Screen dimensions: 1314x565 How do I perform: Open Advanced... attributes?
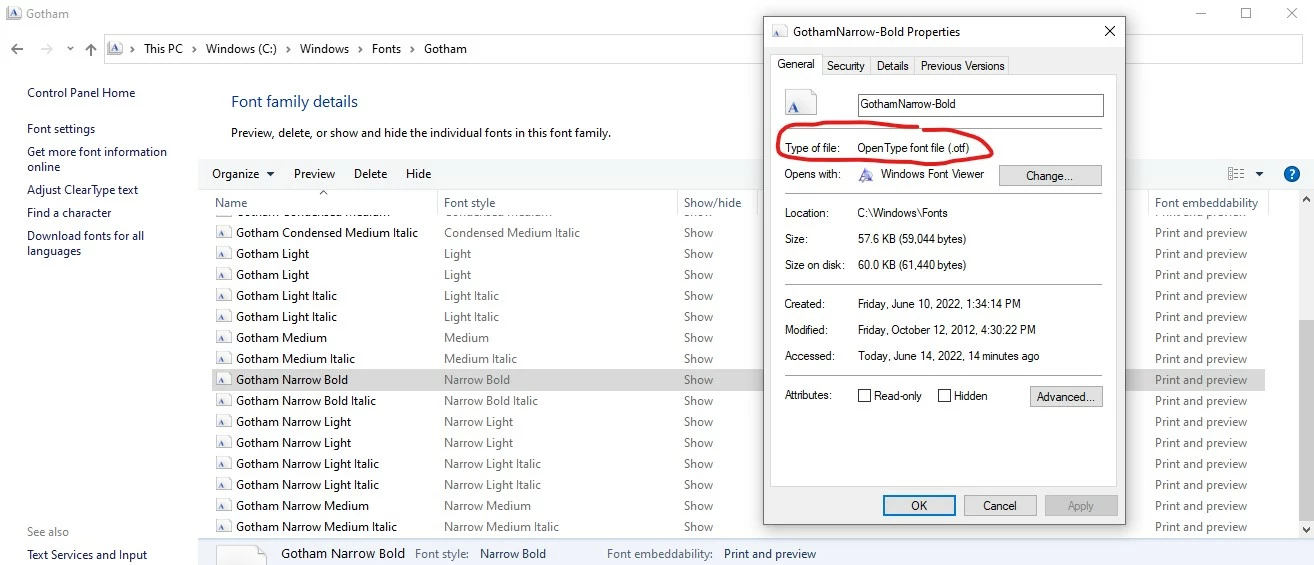(x=1066, y=397)
